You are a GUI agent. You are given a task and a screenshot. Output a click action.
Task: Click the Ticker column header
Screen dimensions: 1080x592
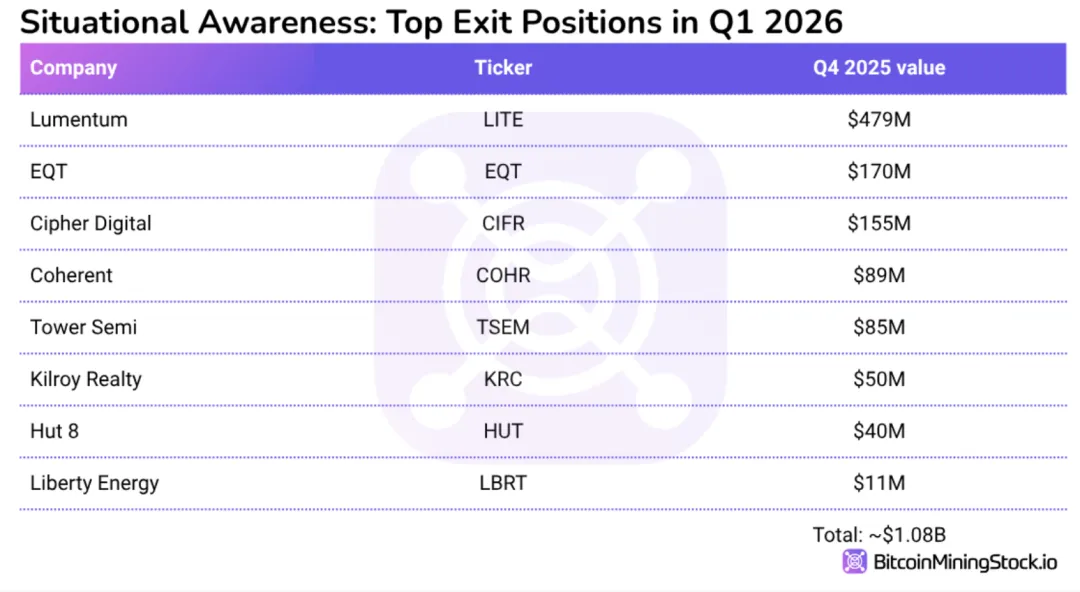(503, 68)
